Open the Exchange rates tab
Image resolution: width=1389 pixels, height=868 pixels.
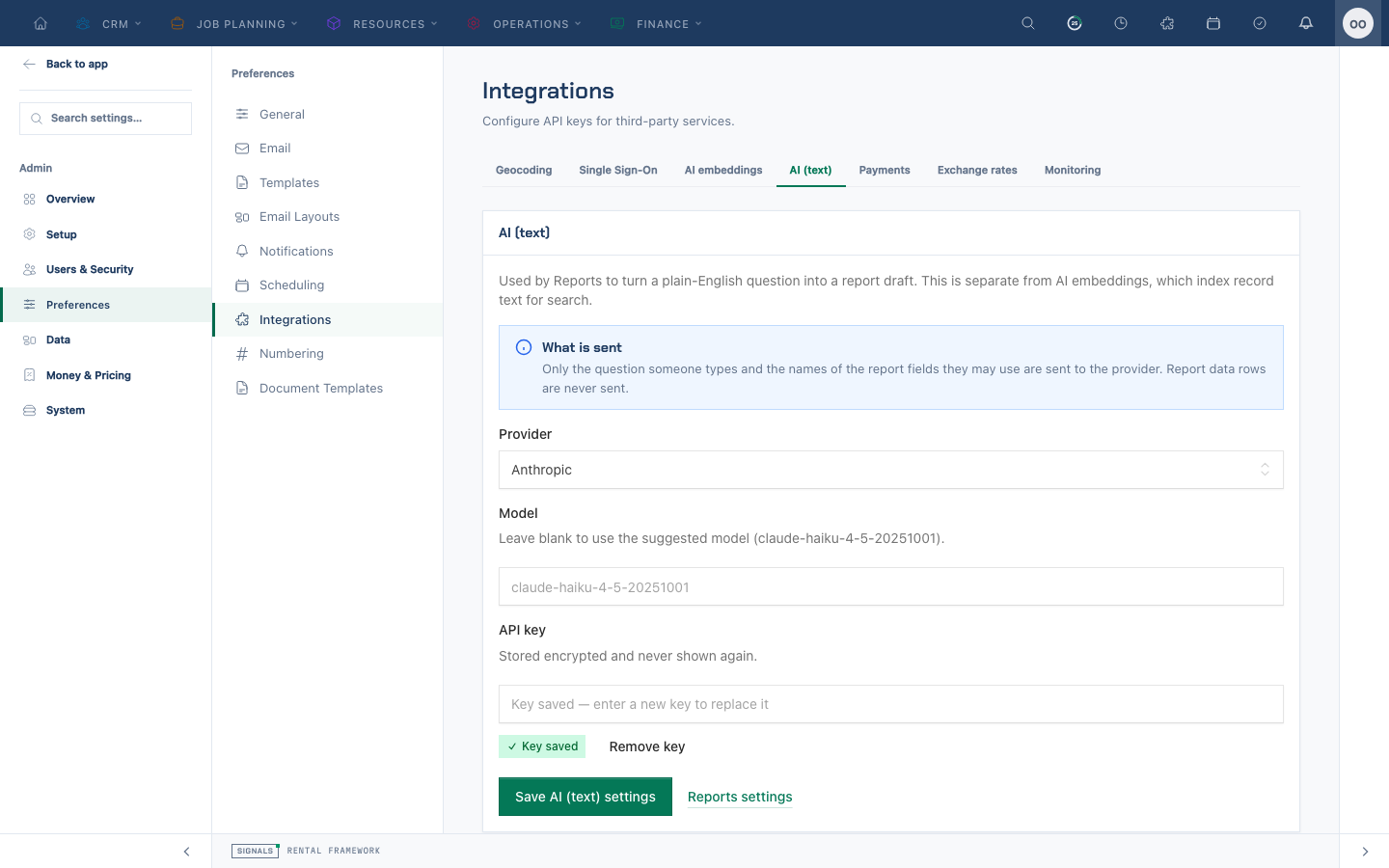click(977, 170)
